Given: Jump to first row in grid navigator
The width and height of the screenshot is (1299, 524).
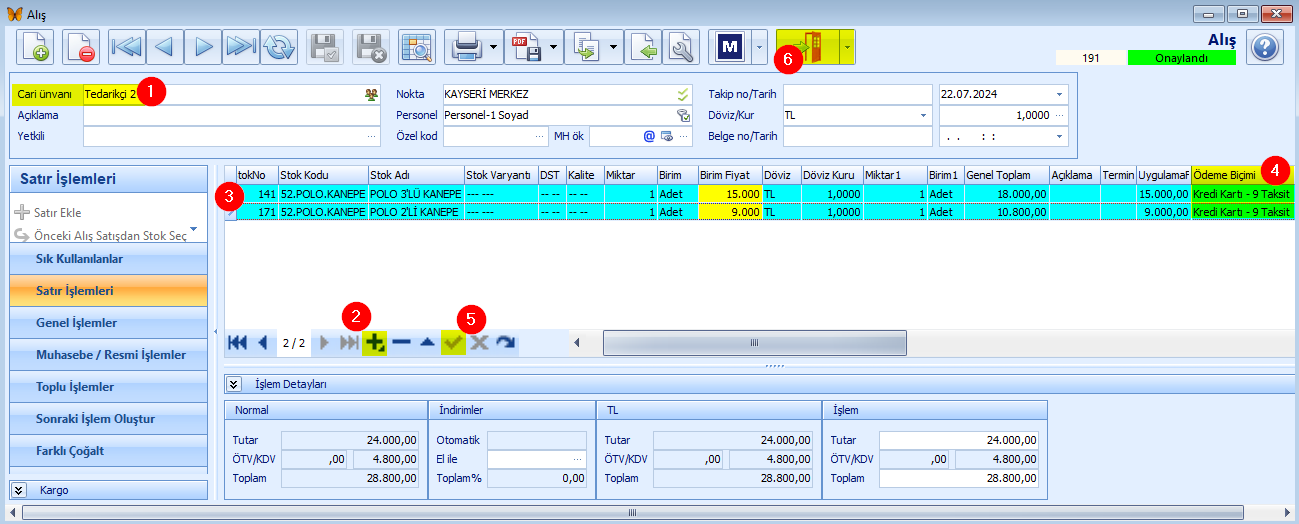Looking at the screenshot, I should pyautogui.click(x=238, y=342).
